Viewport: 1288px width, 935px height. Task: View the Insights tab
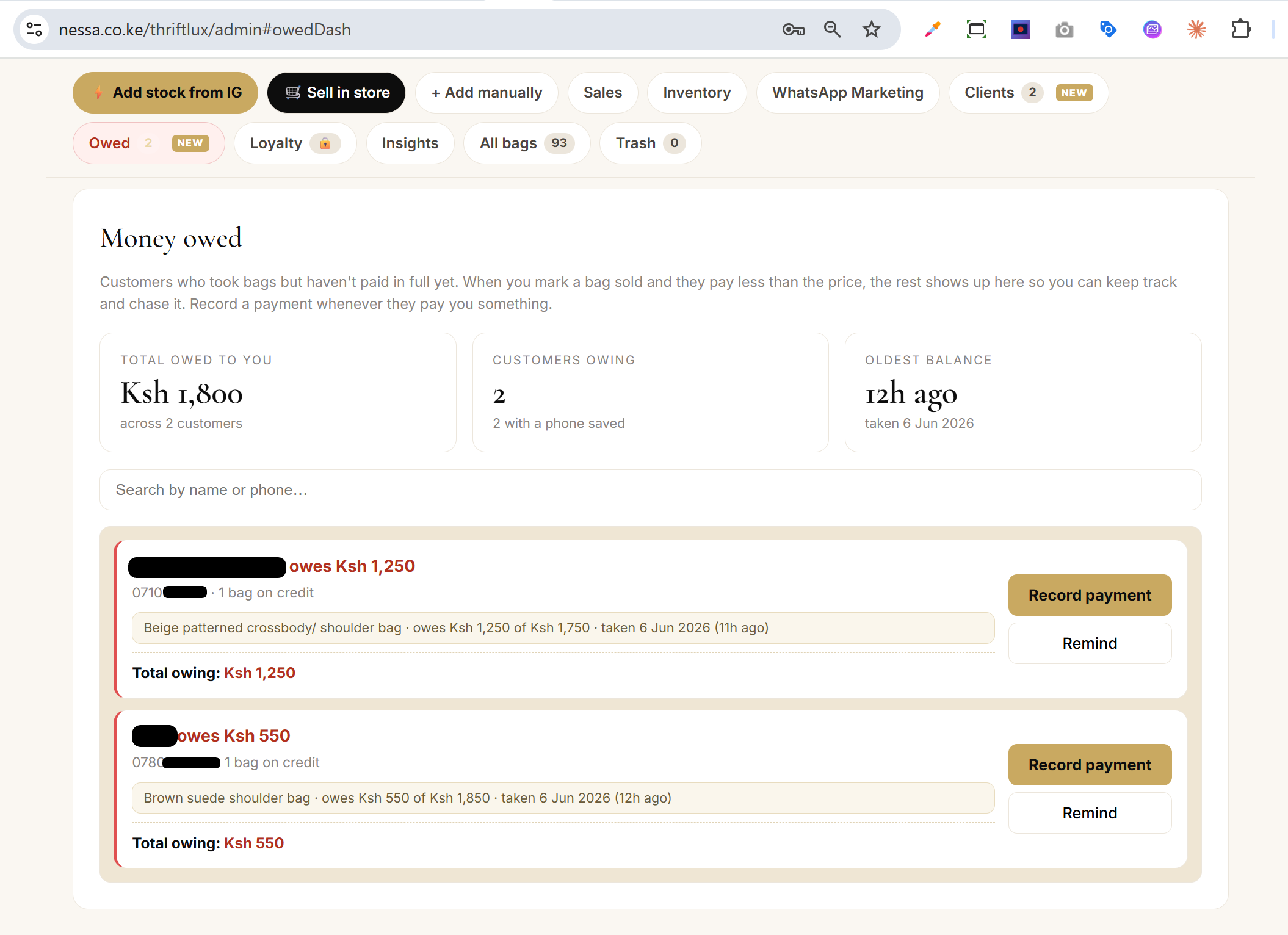click(410, 143)
